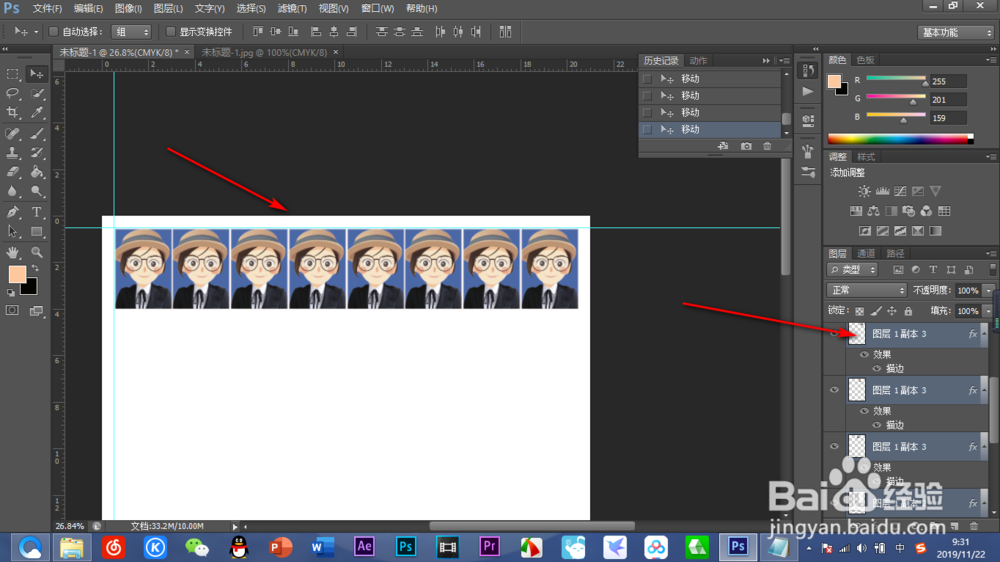Screen dimensions: 1000x562
Task: Switch to the 动作 tab
Action: click(698, 61)
